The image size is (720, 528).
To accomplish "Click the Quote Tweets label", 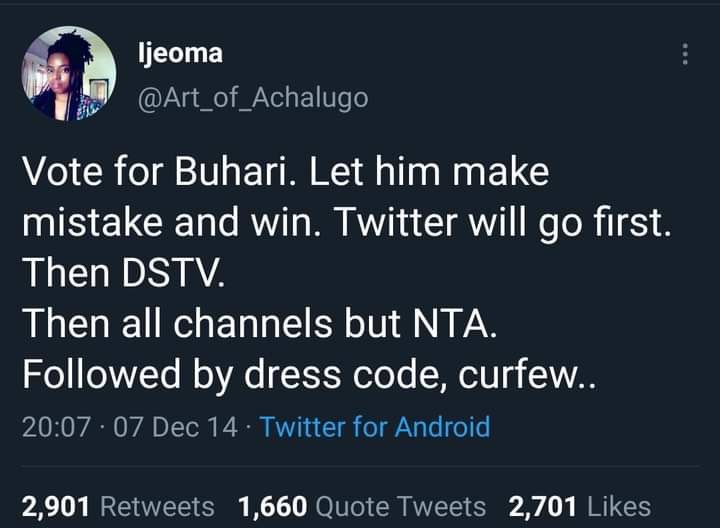I will tap(400, 507).
